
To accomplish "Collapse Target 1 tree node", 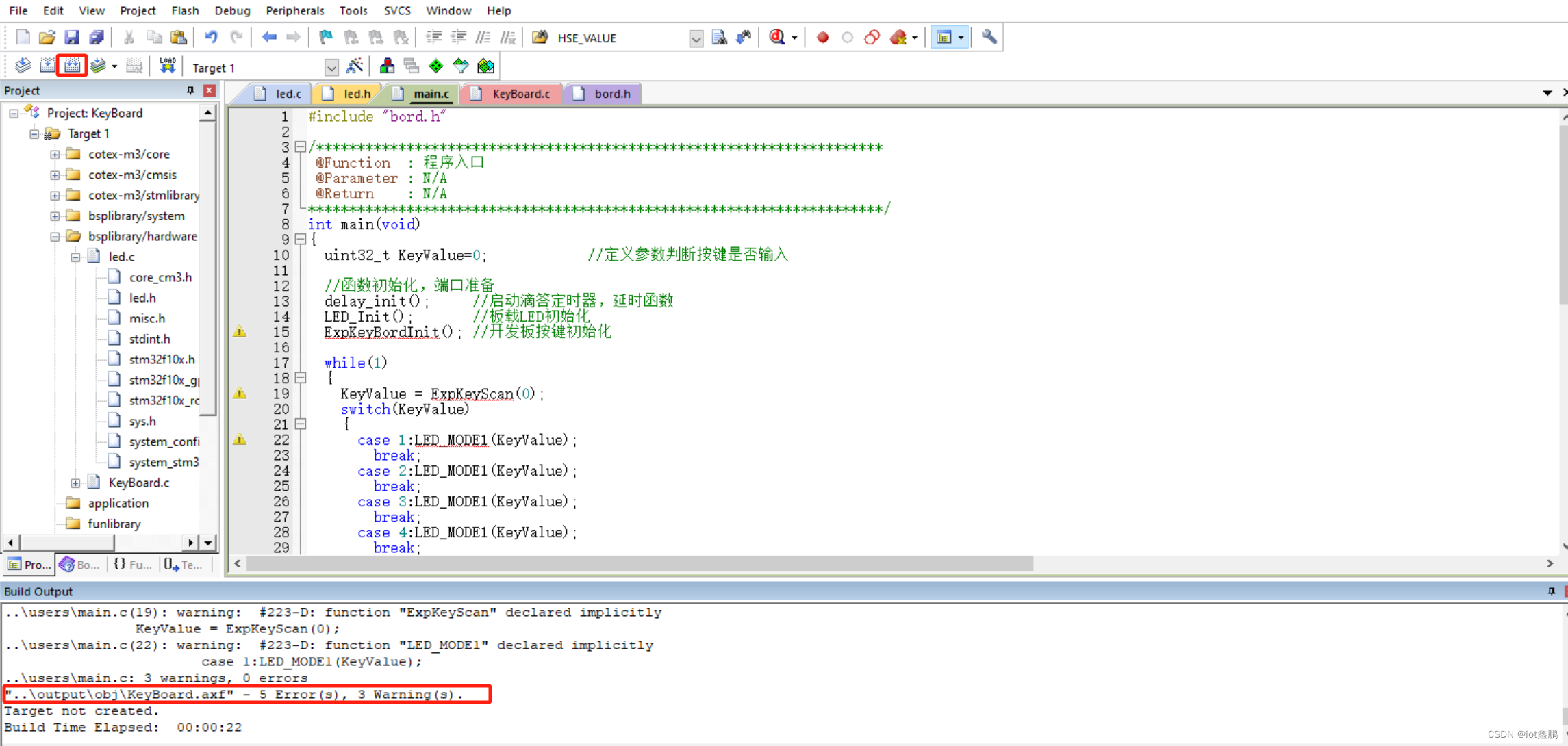I will [x=34, y=134].
